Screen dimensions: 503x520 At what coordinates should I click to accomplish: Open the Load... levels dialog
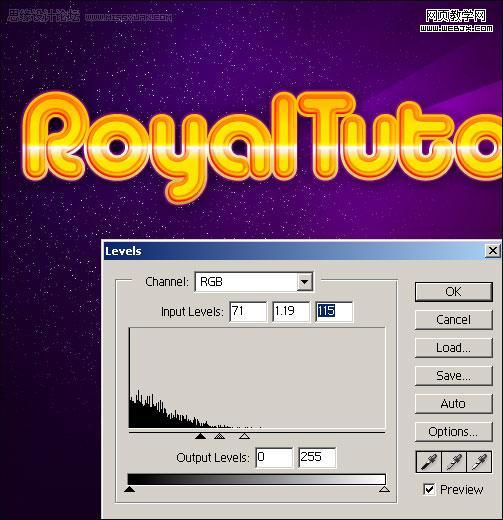click(x=453, y=348)
